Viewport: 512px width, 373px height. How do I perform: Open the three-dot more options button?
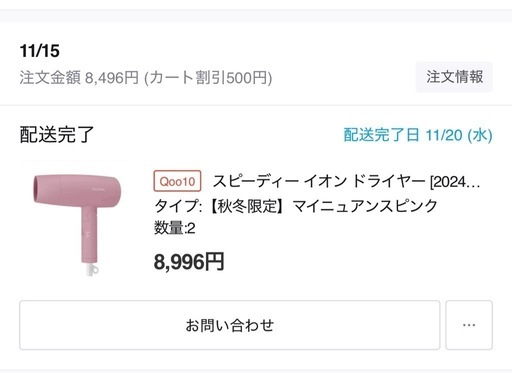point(469,325)
